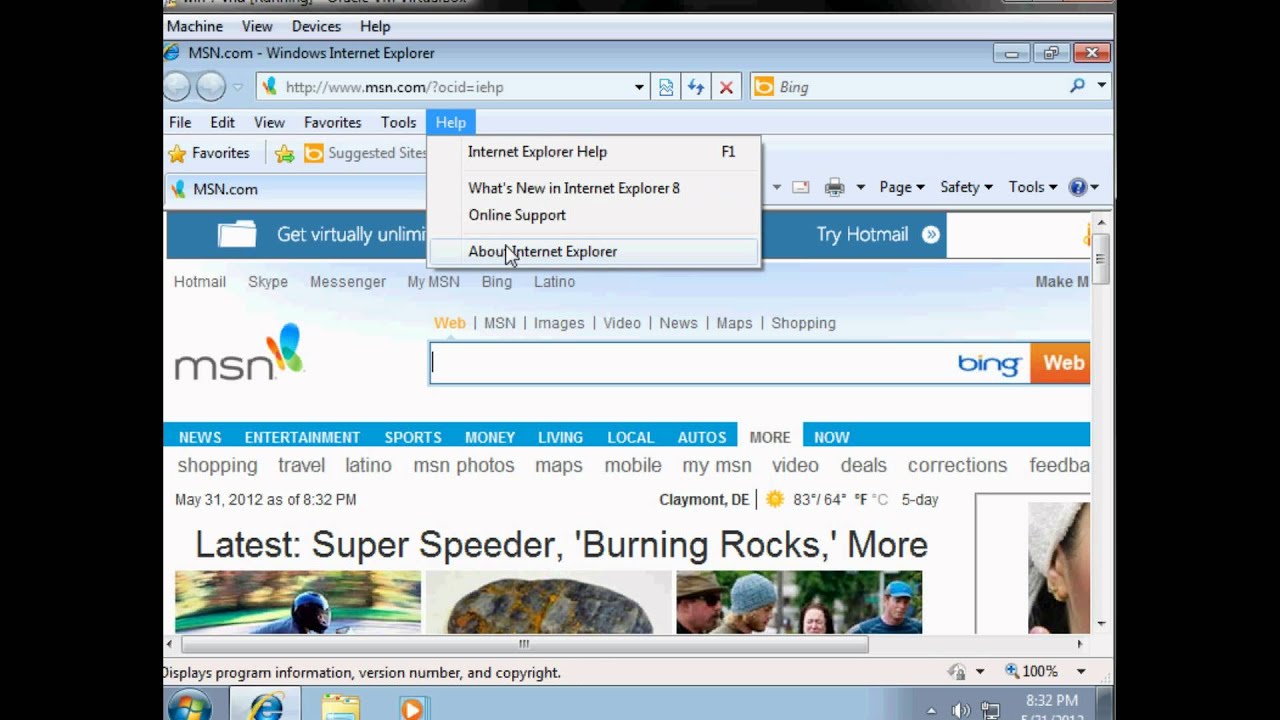Screen dimensions: 1280x720
Task: Open the Latino header link
Action: coord(554,282)
